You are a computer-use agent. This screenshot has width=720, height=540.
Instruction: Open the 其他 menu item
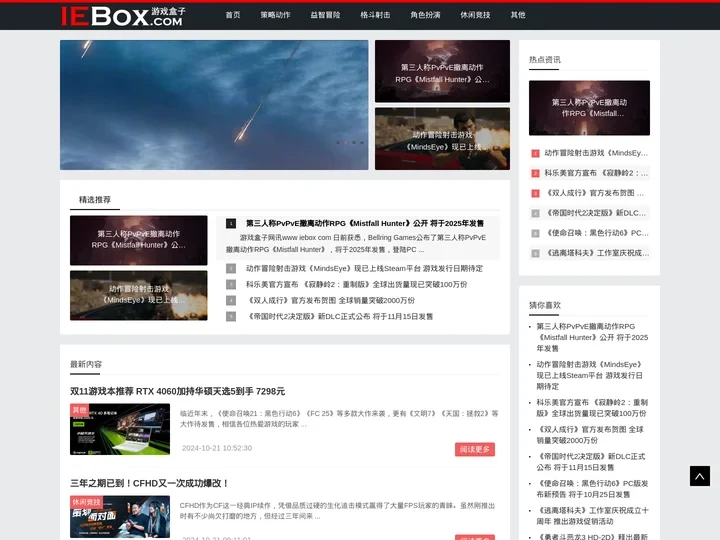click(x=518, y=15)
